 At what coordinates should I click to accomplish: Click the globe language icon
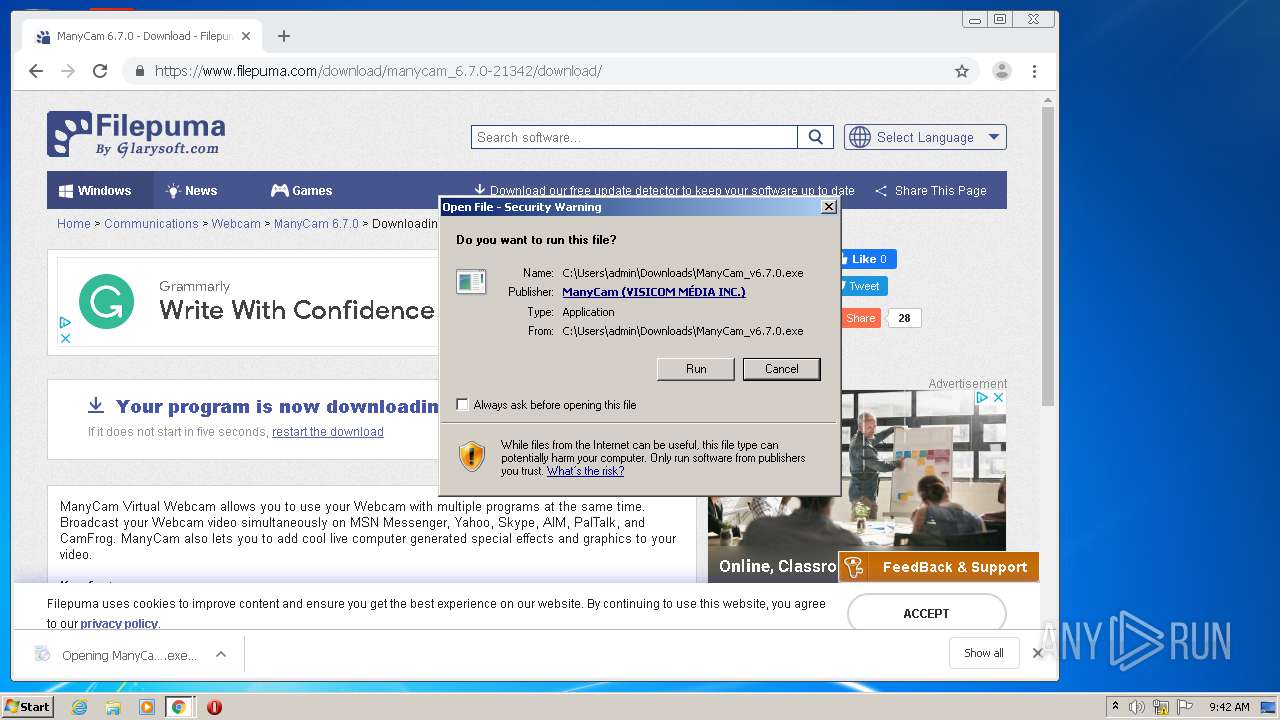[860, 137]
